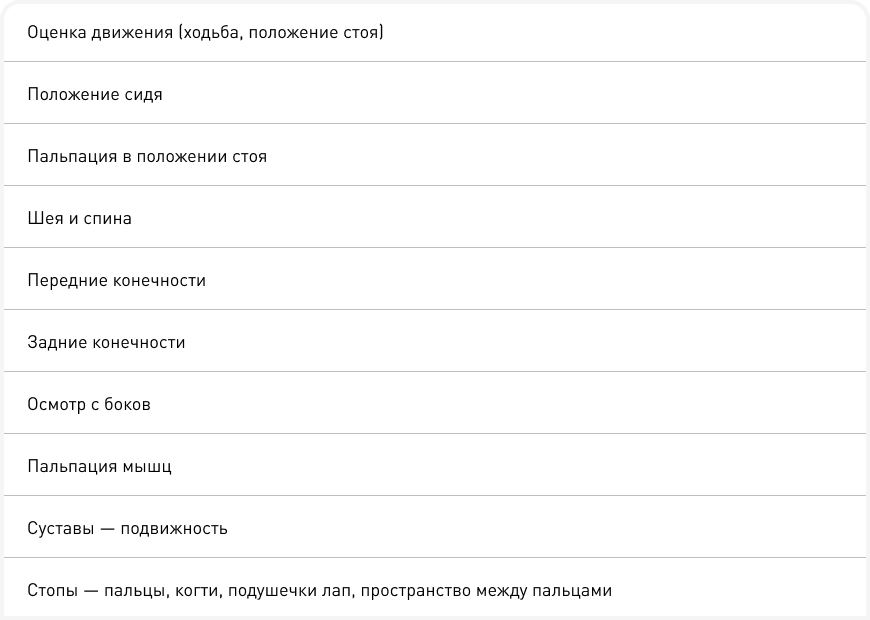Click the «Пальпация в положении стоя» entry
This screenshot has width=870, height=620.
(x=147, y=157)
